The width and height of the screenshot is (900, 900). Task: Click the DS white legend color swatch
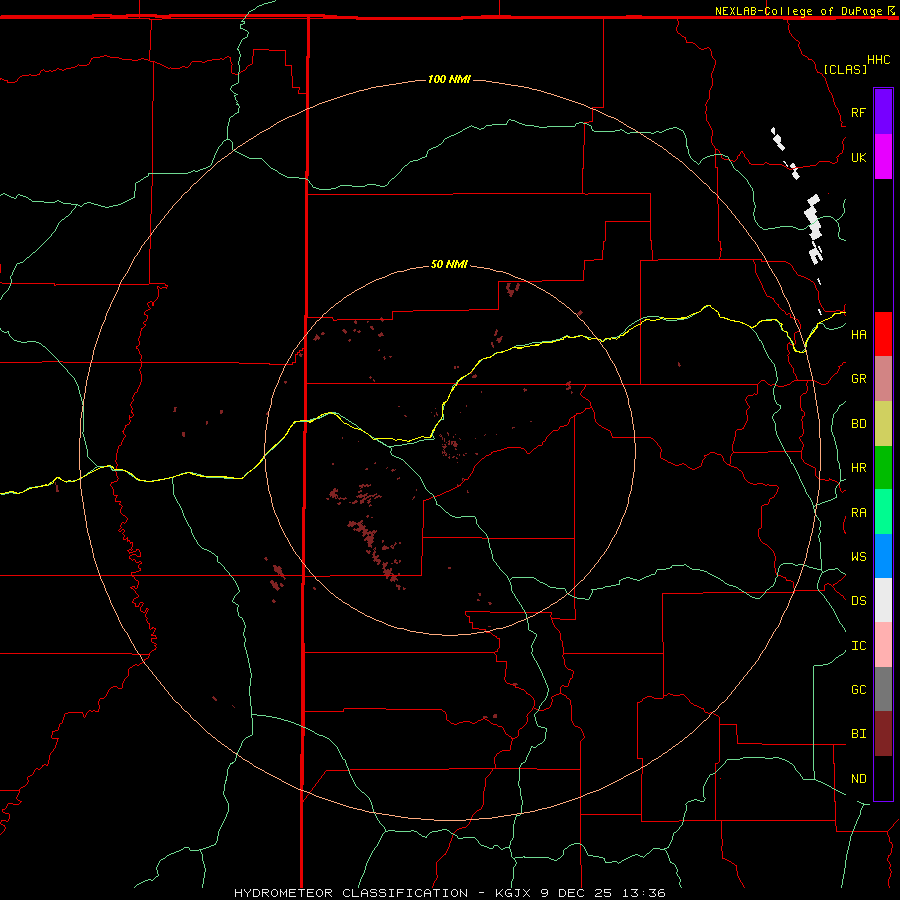[883, 600]
